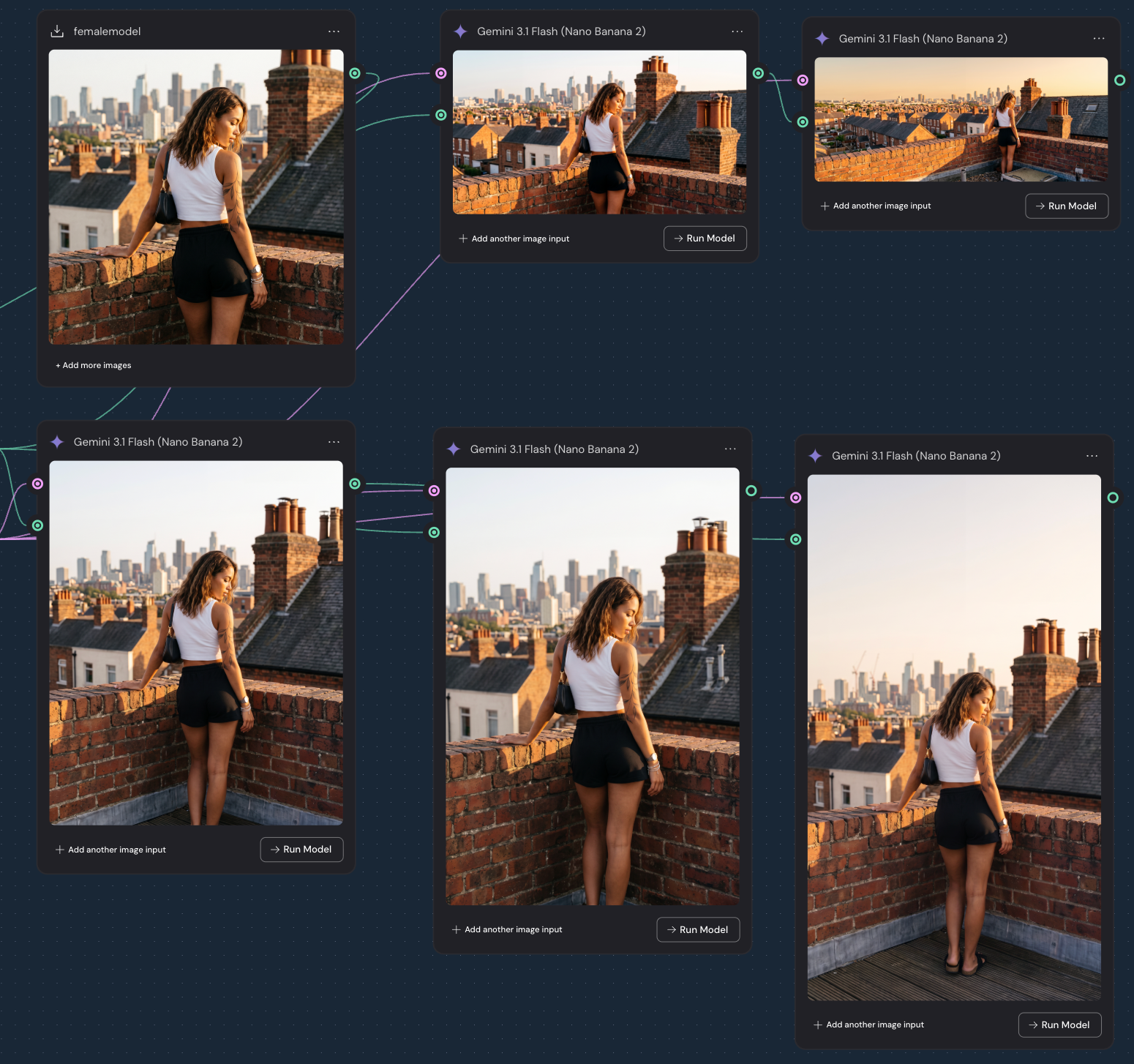The width and height of the screenshot is (1134, 1064).
Task: Add another image input on top-right node
Action: tap(876, 206)
